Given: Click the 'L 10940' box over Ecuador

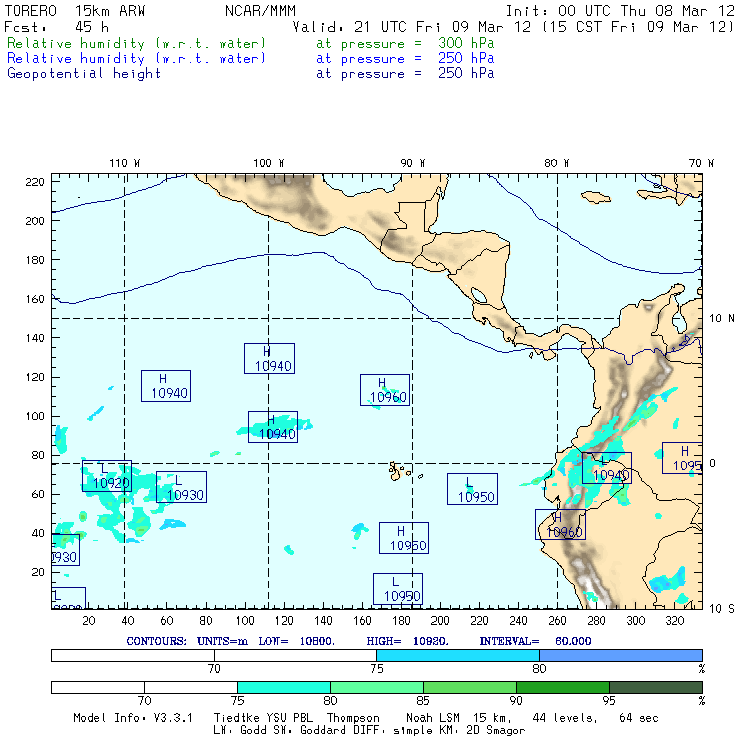Looking at the screenshot, I should click(606, 468).
